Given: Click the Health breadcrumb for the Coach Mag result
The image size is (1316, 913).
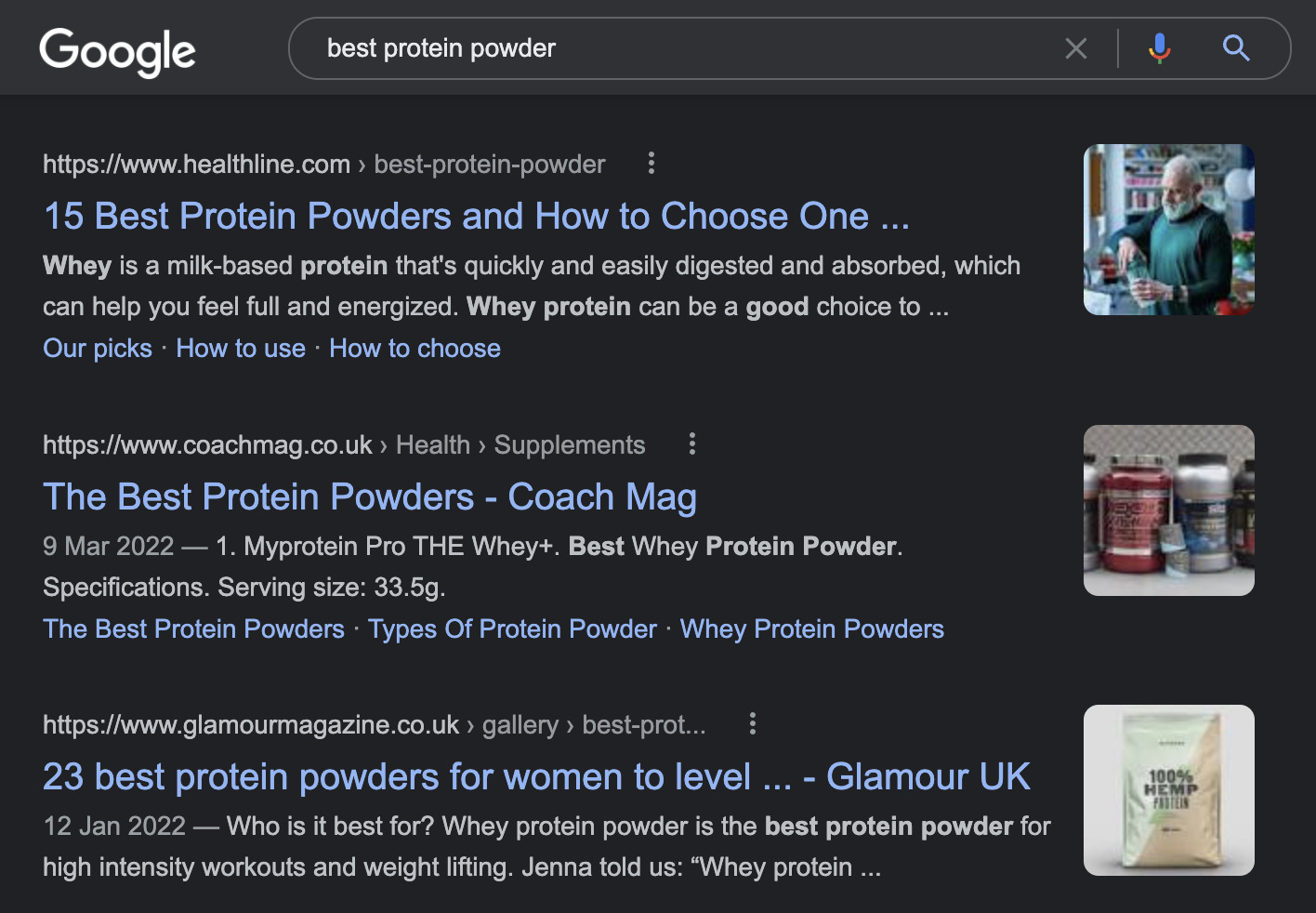Looking at the screenshot, I should coord(433,444).
